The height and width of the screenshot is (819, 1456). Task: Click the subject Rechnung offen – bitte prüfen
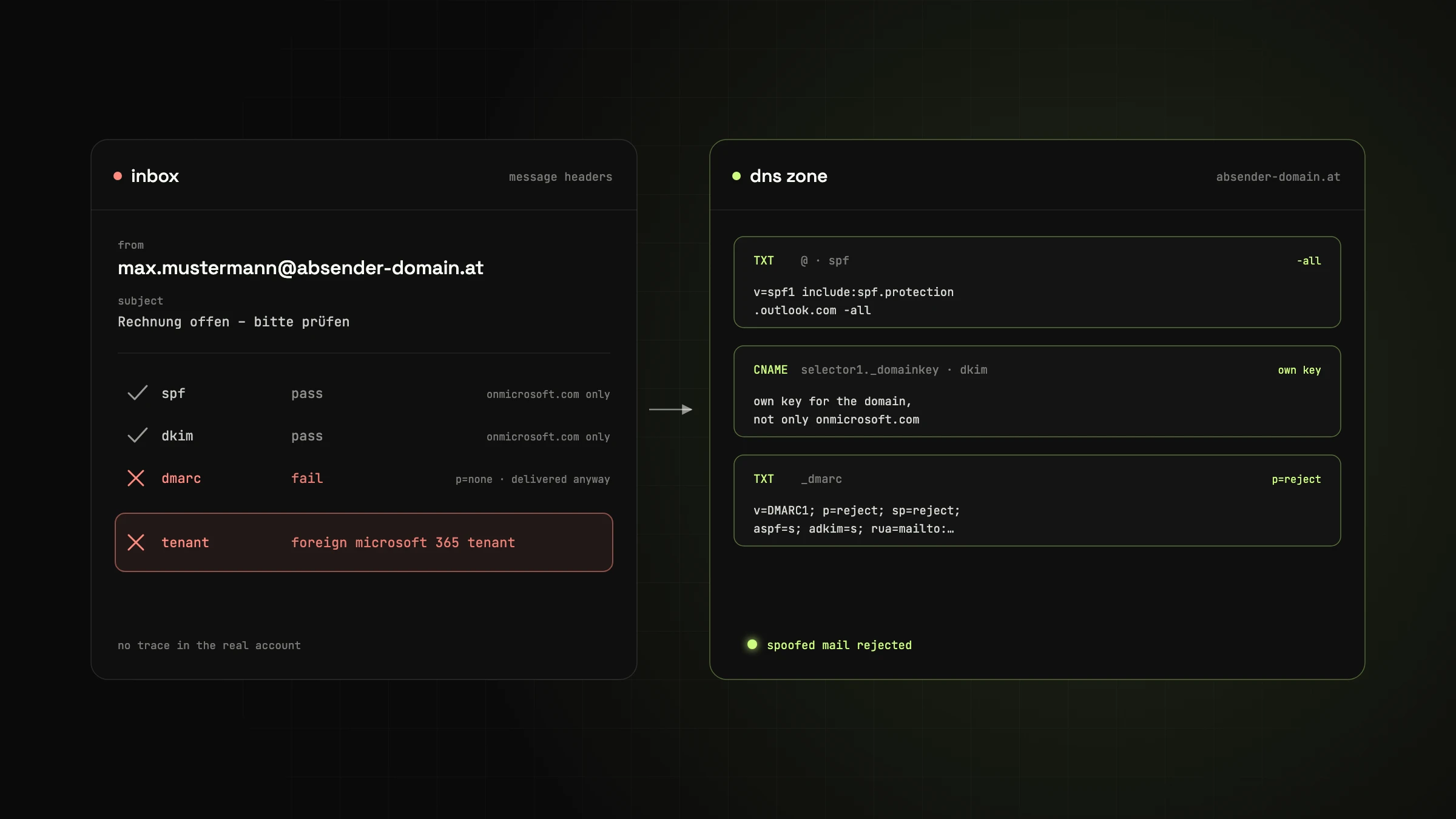[x=234, y=322]
